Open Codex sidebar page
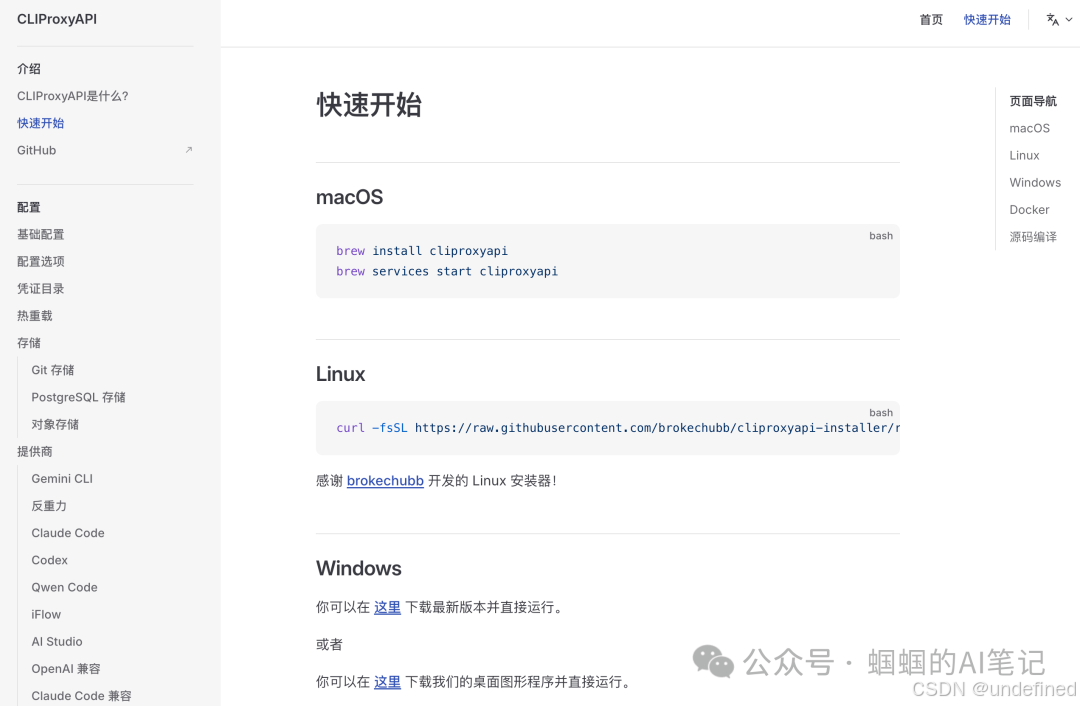The width and height of the screenshot is (1080, 706). pyautogui.click(x=50, y=560)
